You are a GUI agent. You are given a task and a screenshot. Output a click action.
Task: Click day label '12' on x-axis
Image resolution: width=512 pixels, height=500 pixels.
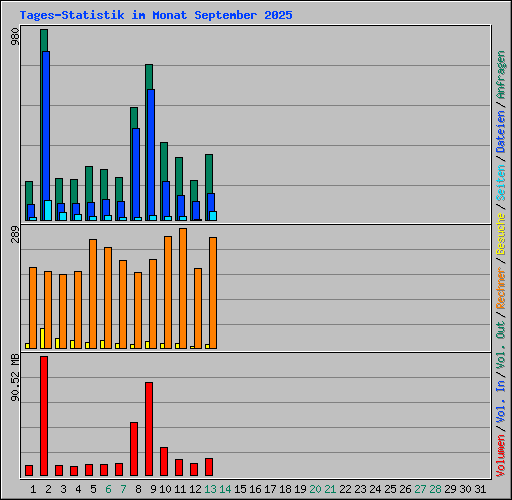point(195,489)
